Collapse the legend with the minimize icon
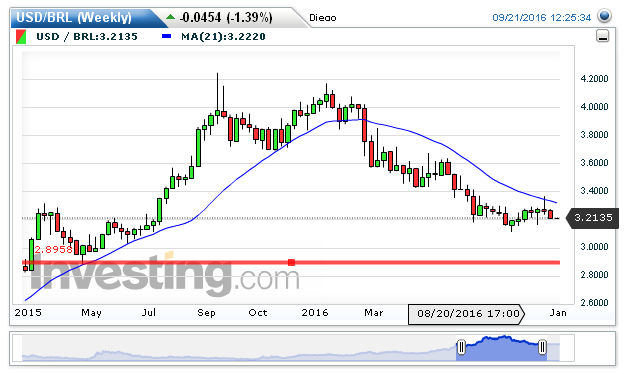The height and width of the screenshot is (374, 626). pos(602,36)
